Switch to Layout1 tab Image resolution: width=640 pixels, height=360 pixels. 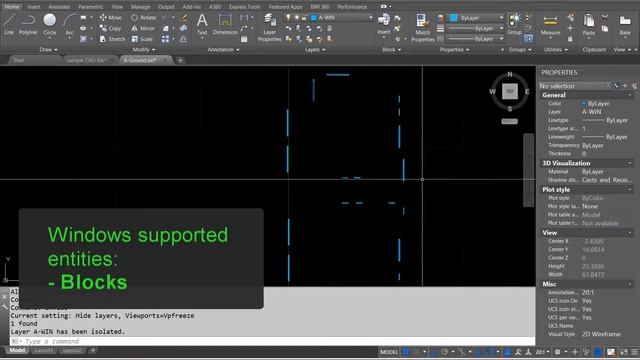pos(43,350)
